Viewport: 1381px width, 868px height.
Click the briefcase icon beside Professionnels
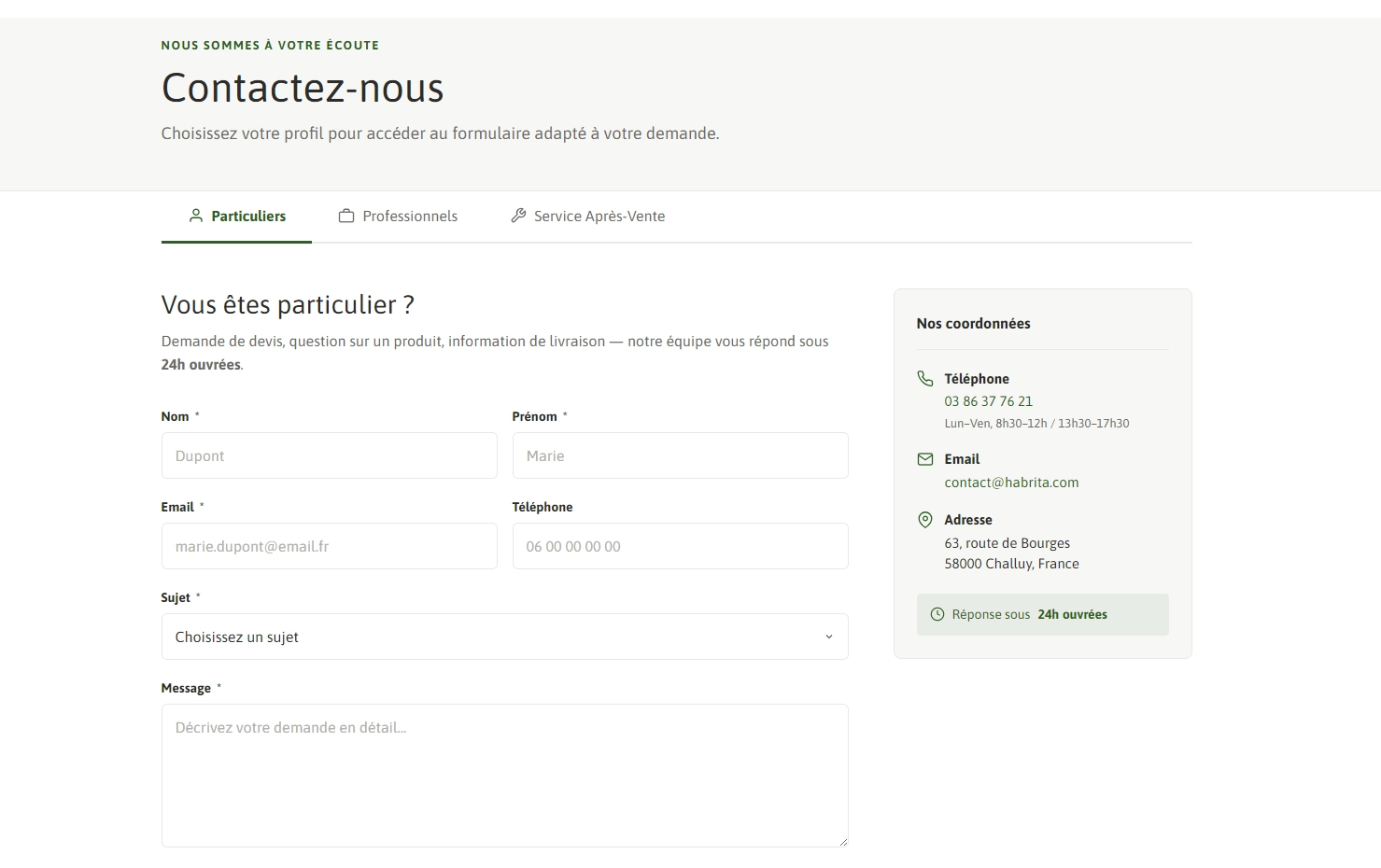coord(346,216)
